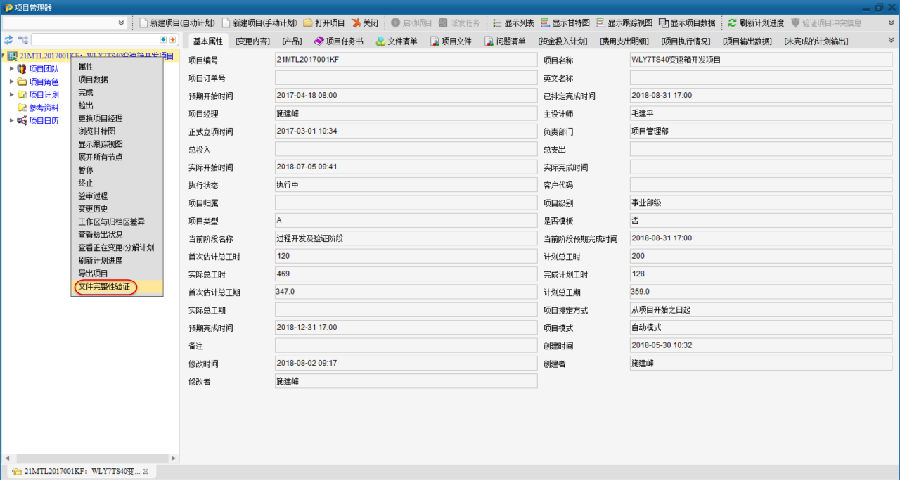
Task: Expand tab bar overflow chevron at far right
Action: 891,41
